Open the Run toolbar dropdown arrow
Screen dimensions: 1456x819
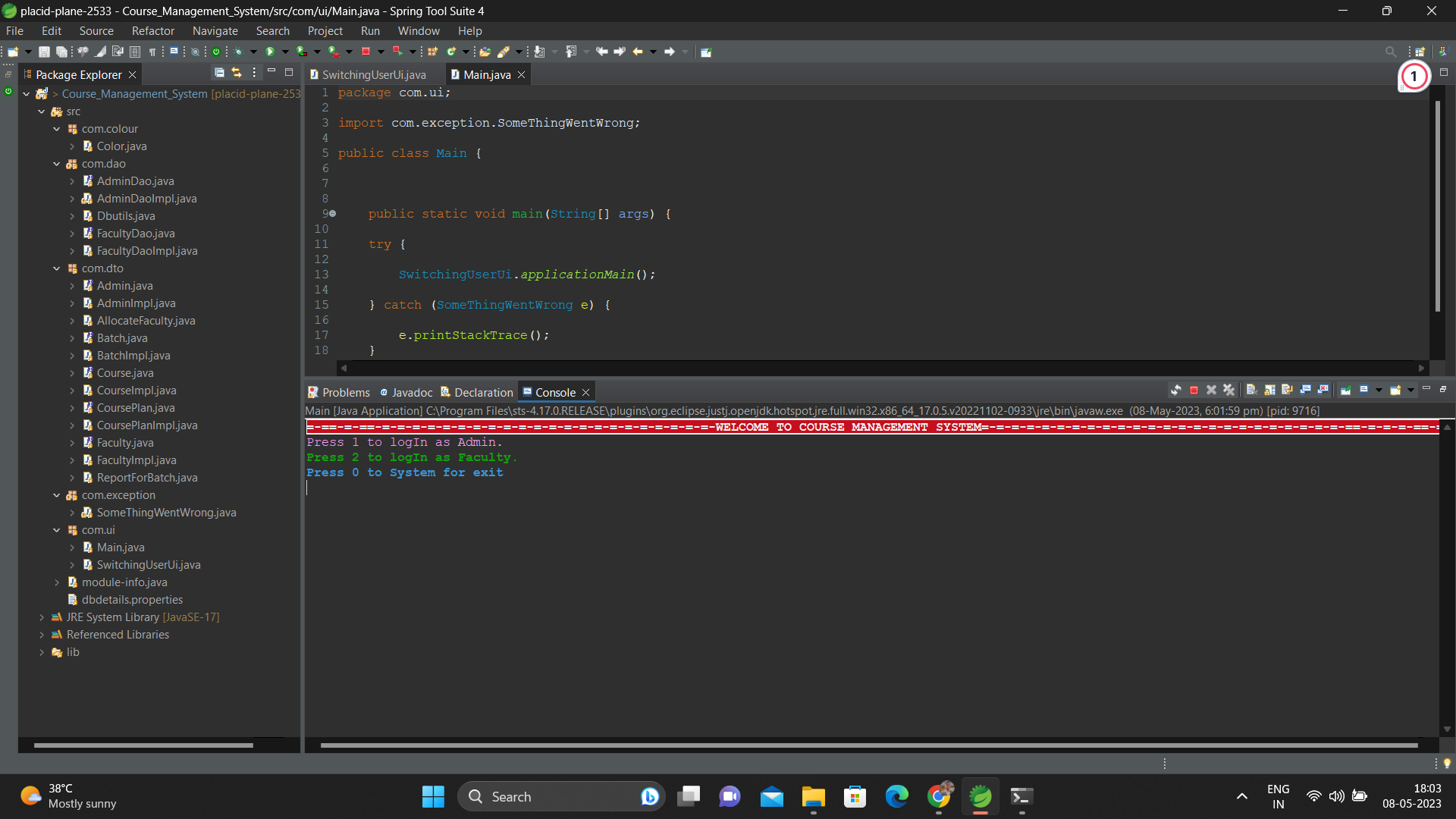tap(285, 51)
